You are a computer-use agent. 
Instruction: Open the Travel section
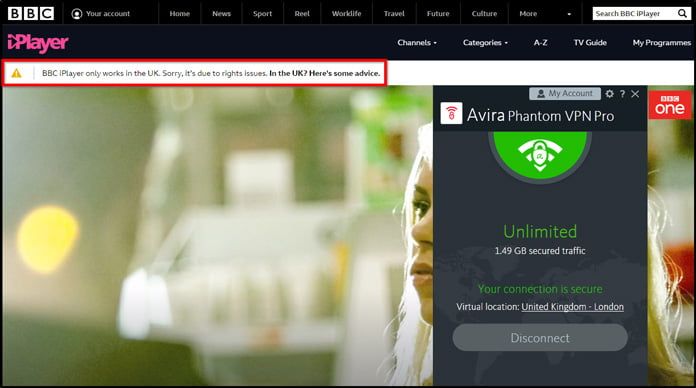pos(394,14)
